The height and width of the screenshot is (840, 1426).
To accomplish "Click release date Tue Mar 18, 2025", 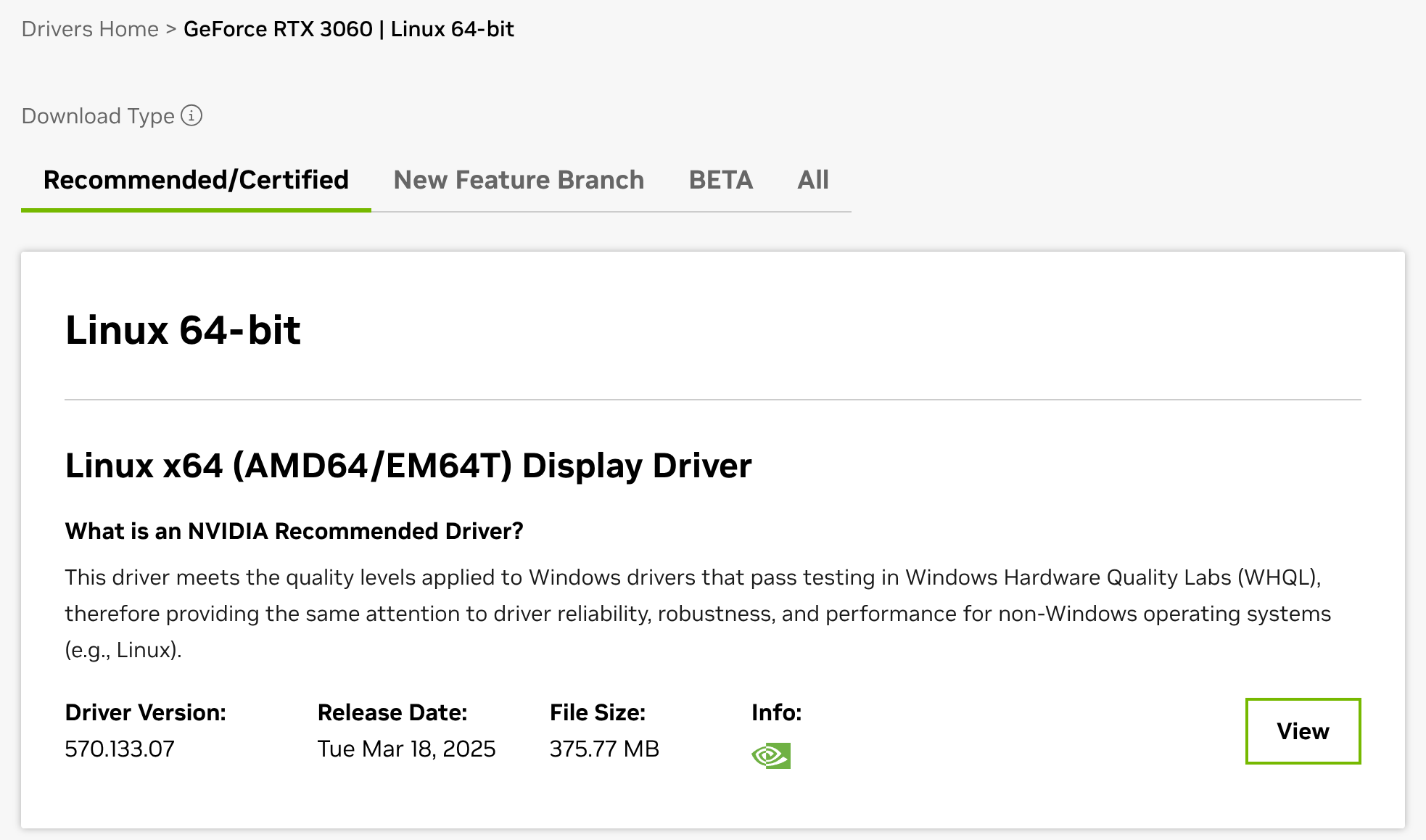I will 406,749.
